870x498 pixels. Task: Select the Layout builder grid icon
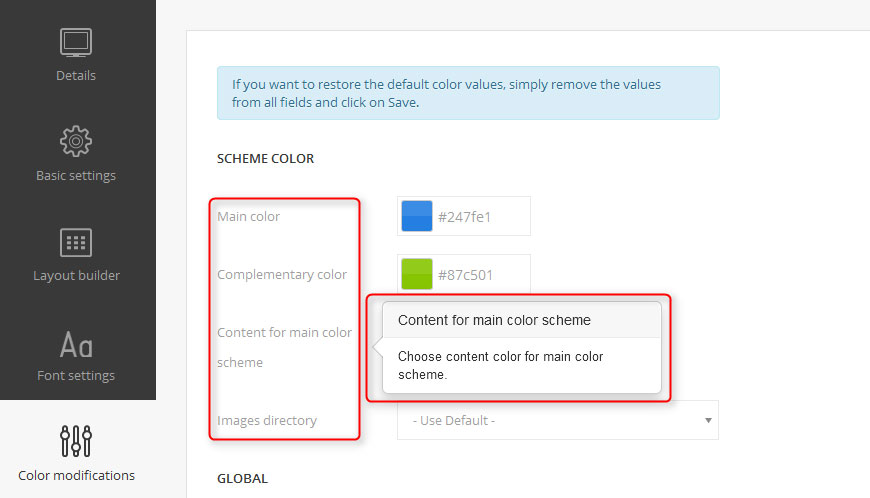76,242
